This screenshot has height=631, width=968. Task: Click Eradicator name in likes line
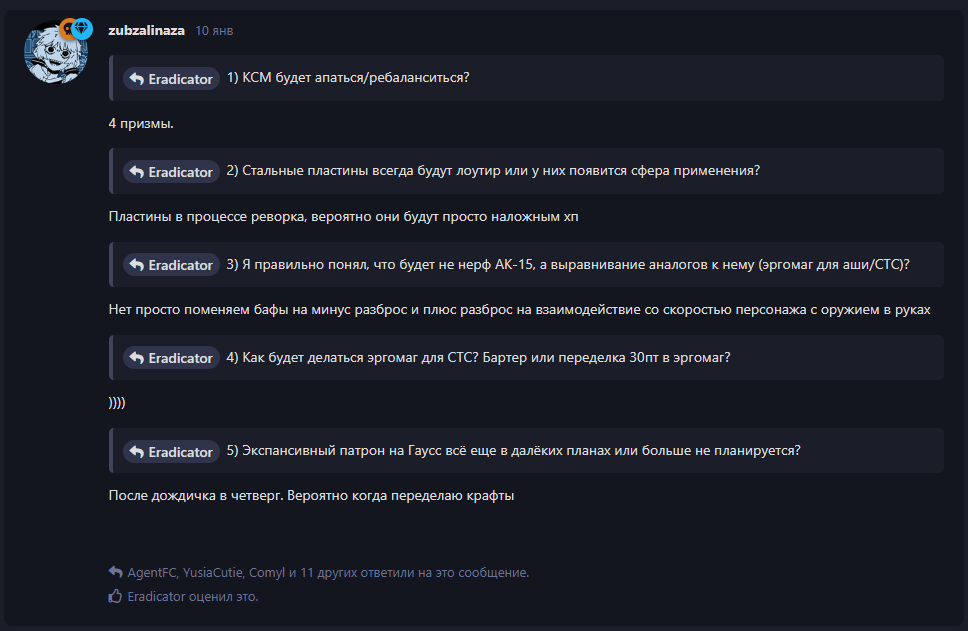click(x=156, y=596)
